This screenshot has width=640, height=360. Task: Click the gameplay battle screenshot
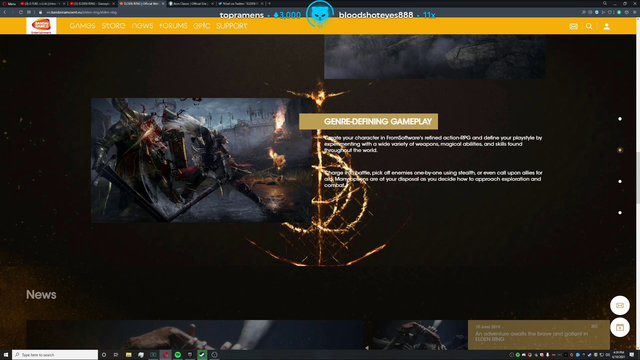[x=201, y=160]
